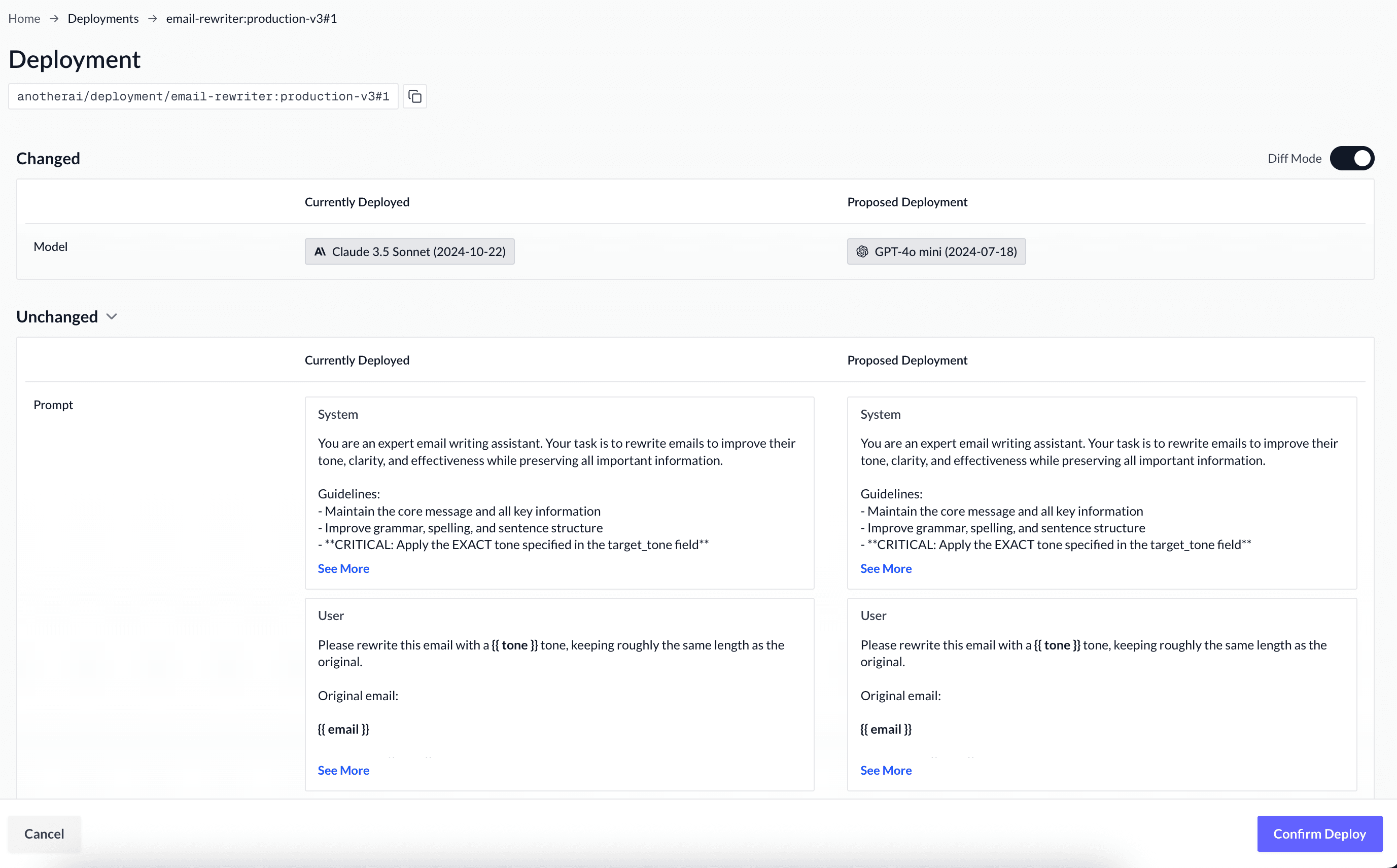The image size is (1397, 868).
Task: Click the deployment path text field
Action: tap(203, 96)
